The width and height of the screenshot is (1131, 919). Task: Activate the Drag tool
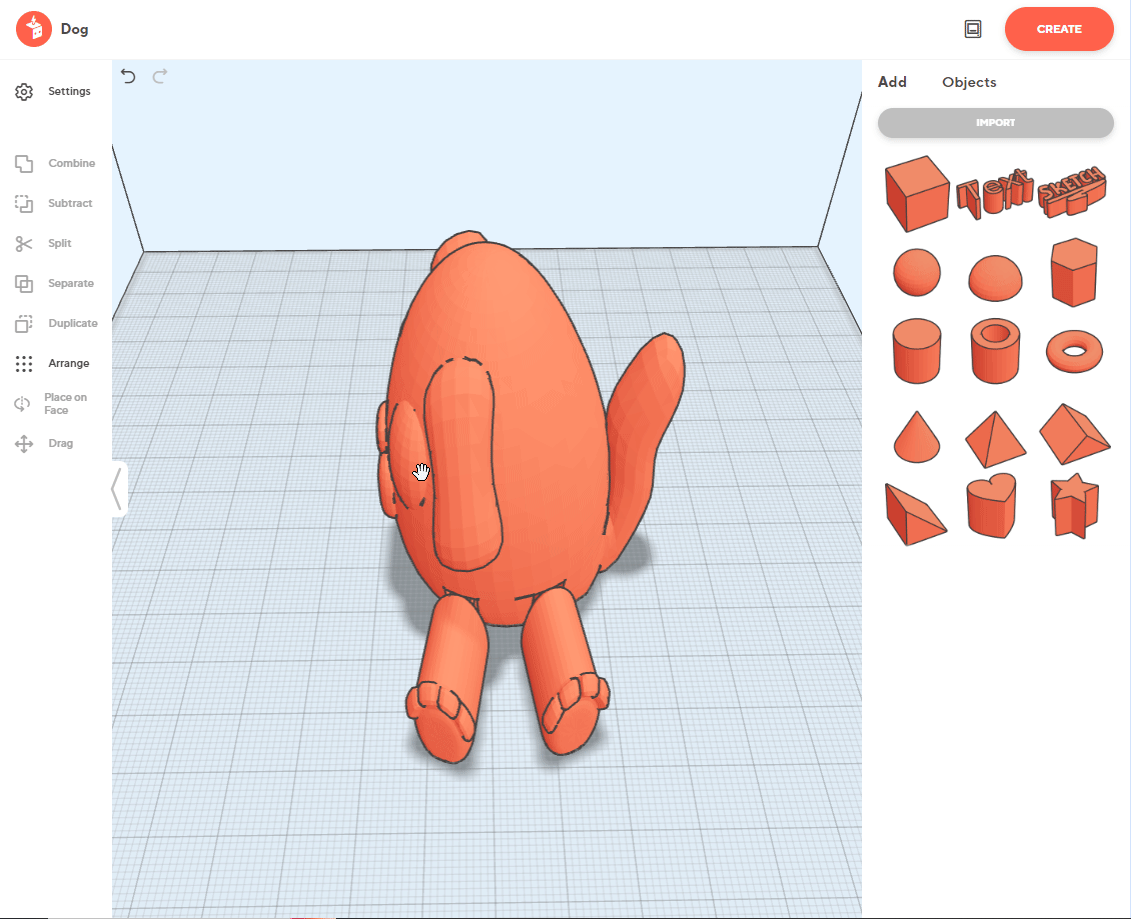click(45, 444)
